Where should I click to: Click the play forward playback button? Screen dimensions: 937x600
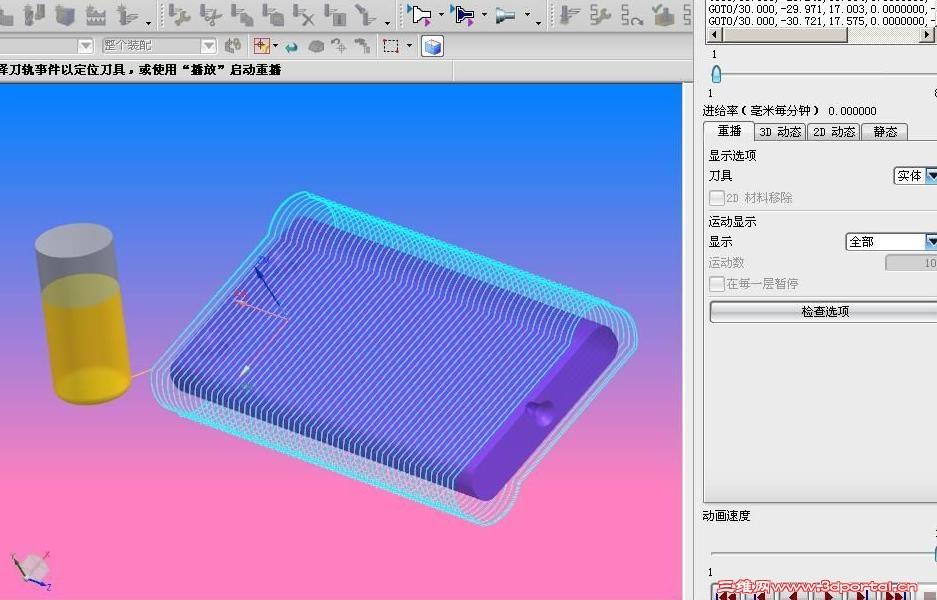829,594
